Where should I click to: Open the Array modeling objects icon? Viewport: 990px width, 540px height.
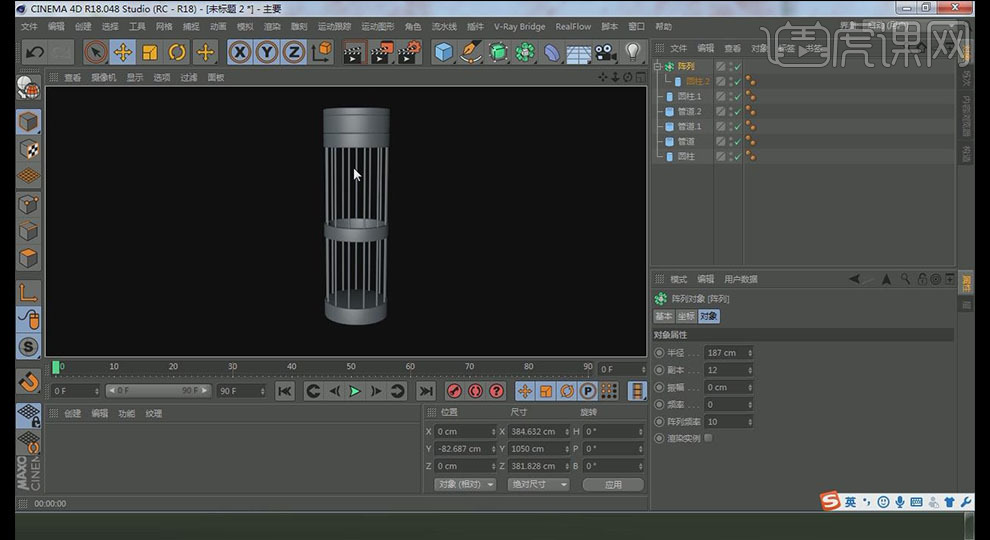point(525,52)
